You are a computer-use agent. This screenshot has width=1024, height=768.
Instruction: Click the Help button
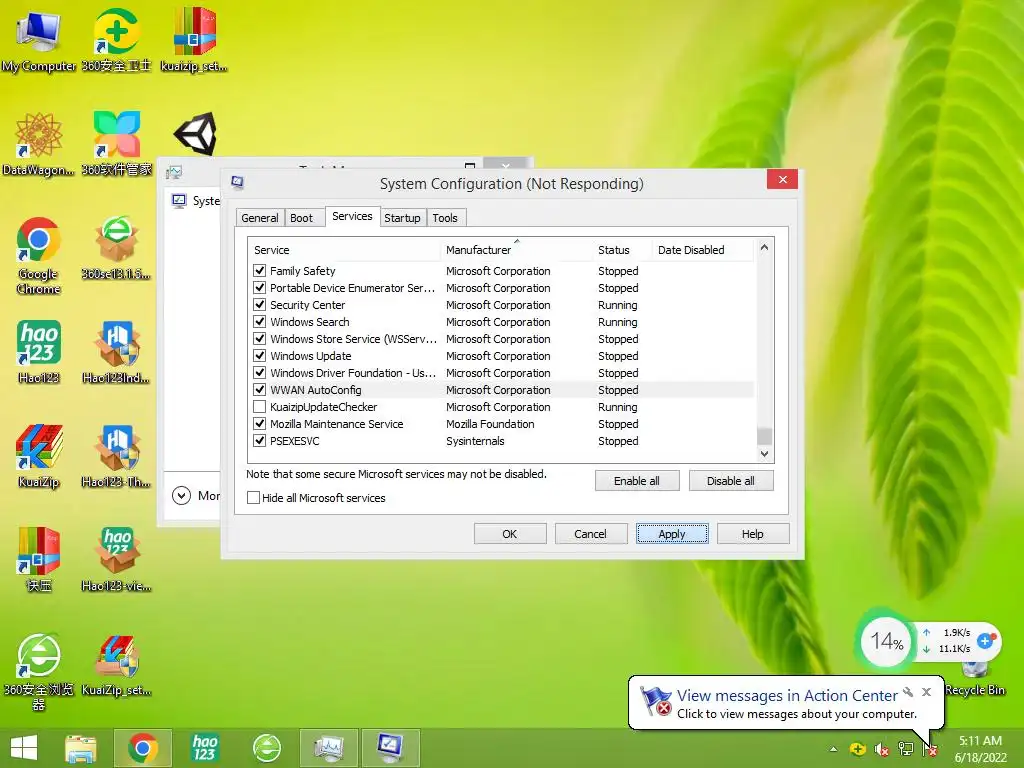click(x=752, y=534)
